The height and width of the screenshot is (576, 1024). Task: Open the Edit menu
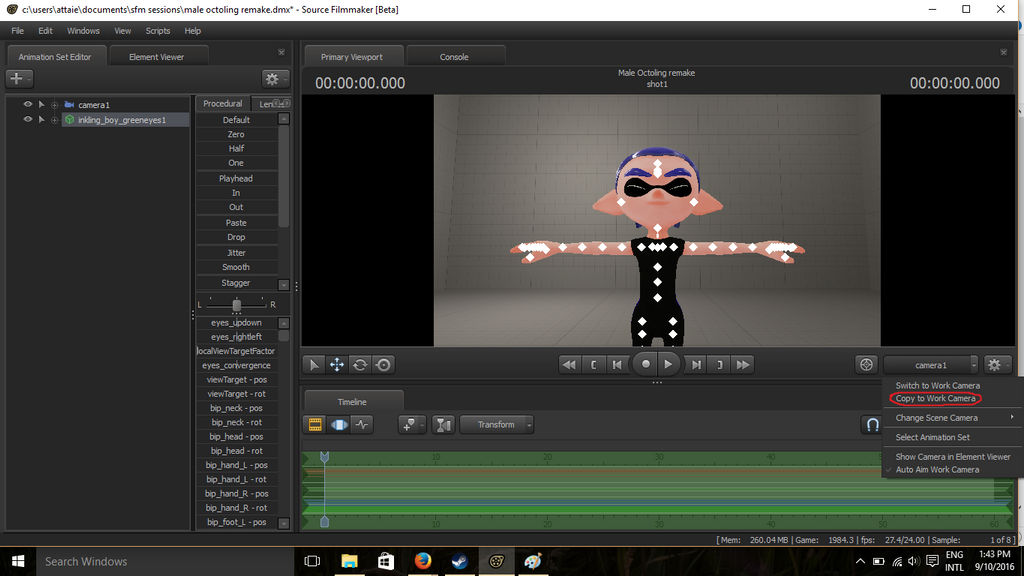click(45, 31)
